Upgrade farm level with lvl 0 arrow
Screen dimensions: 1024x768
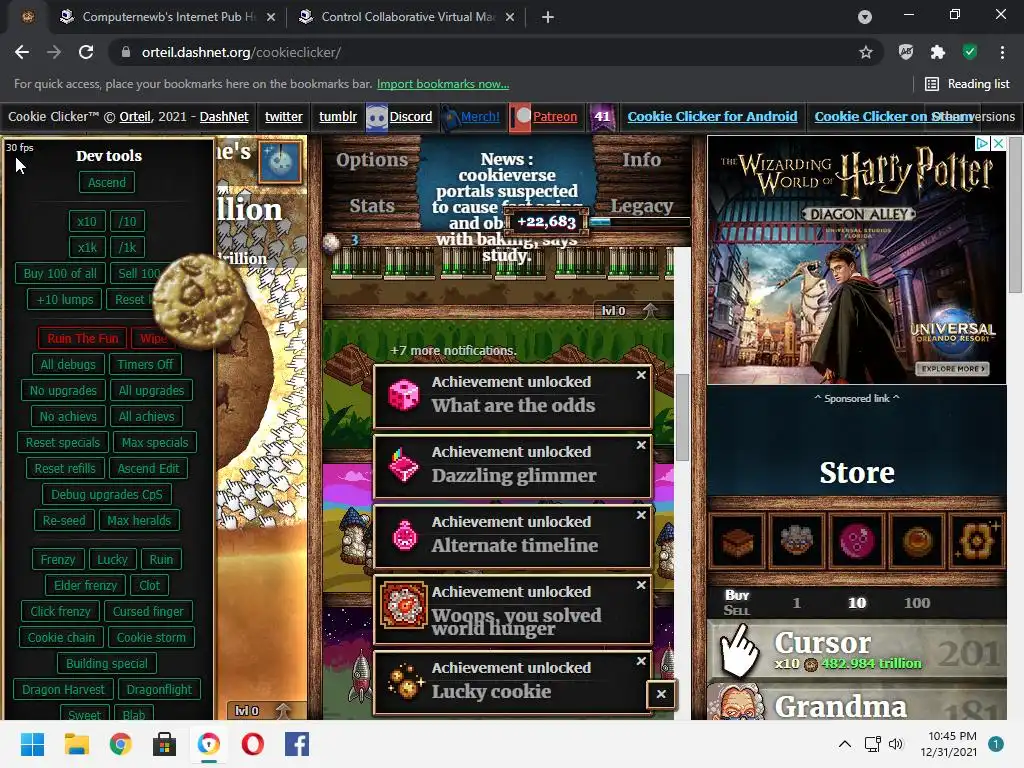649,311
